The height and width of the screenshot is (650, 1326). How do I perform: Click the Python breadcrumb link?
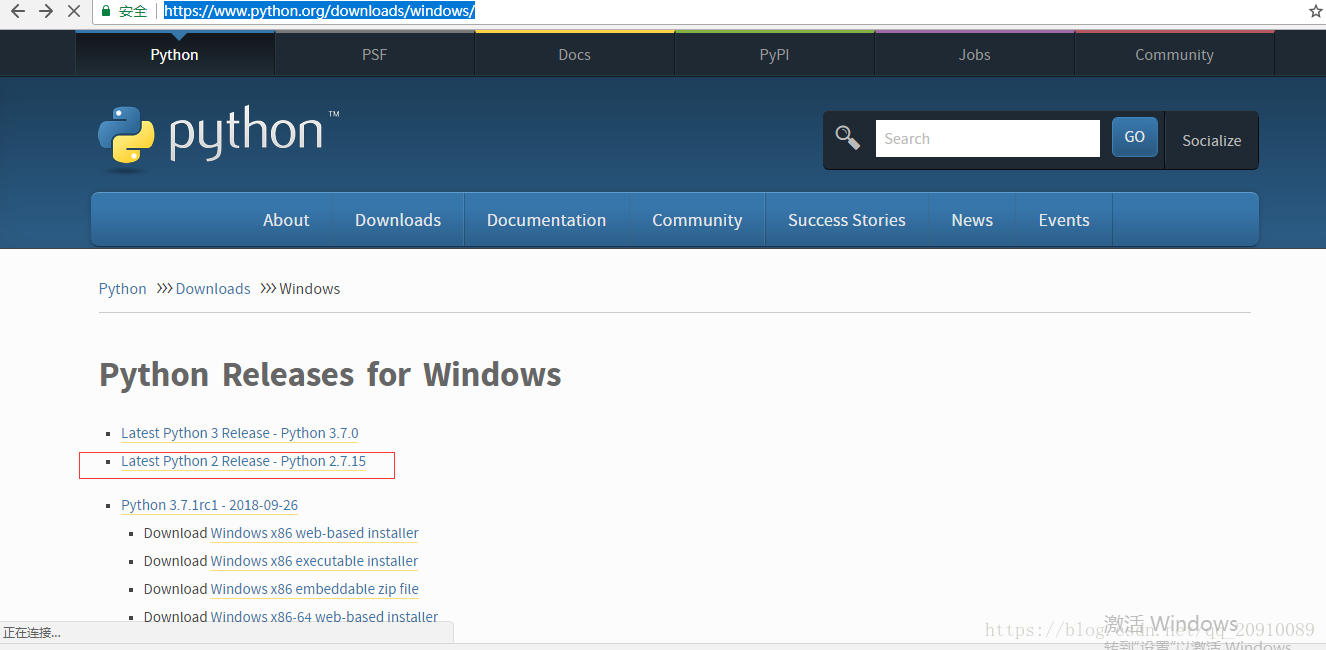pos(123,289)
